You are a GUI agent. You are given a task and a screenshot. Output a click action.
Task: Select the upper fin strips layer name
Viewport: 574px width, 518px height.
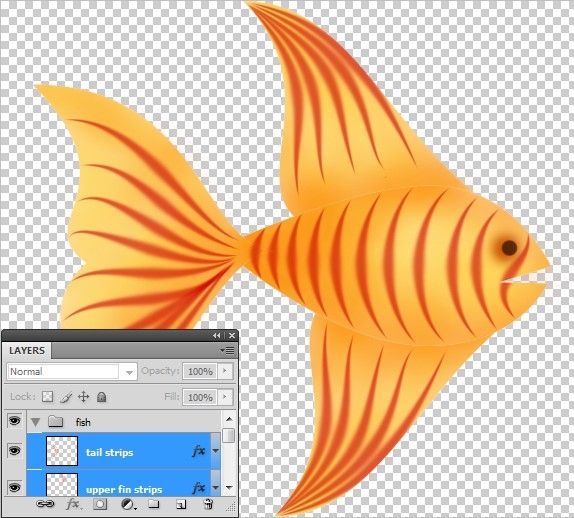point(124,489)
